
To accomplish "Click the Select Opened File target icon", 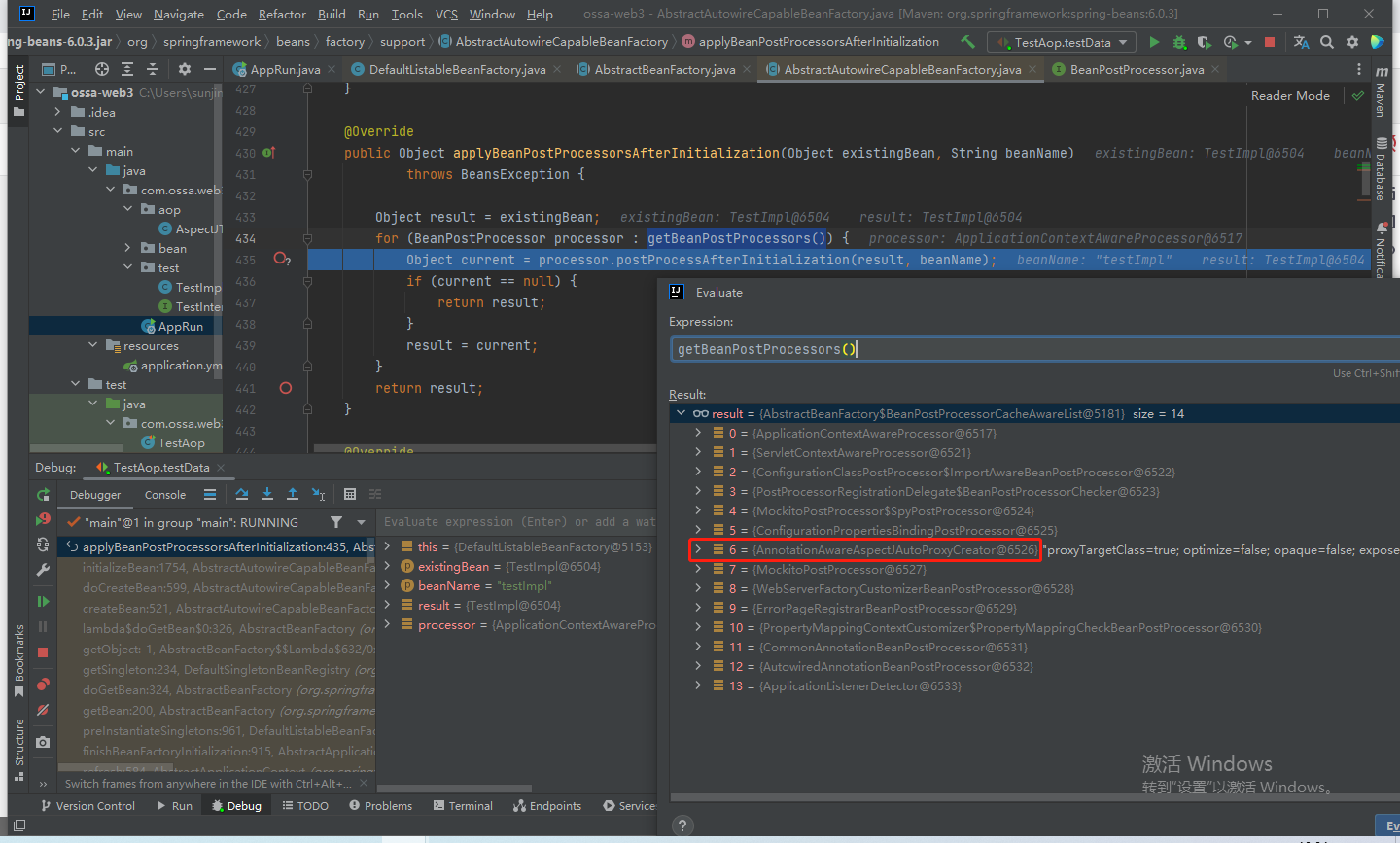I will 102,69.
